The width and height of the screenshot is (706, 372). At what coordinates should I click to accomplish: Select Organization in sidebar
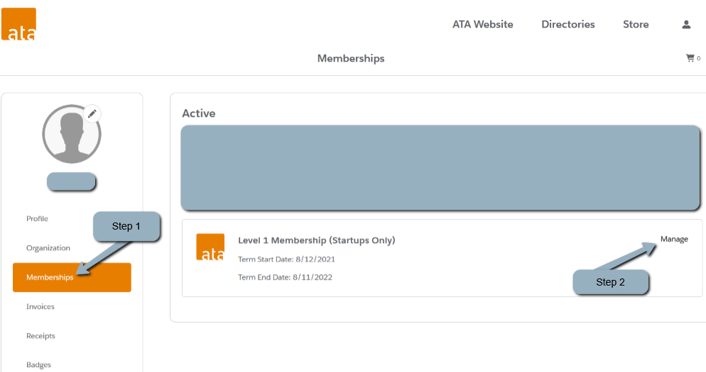pyautogui.click(x=48, y=248)
